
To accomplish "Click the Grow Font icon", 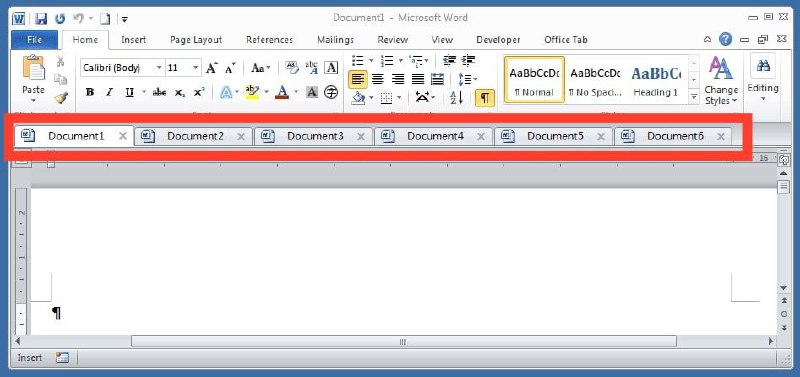I will pyautogui.click(x=211, y=68).
